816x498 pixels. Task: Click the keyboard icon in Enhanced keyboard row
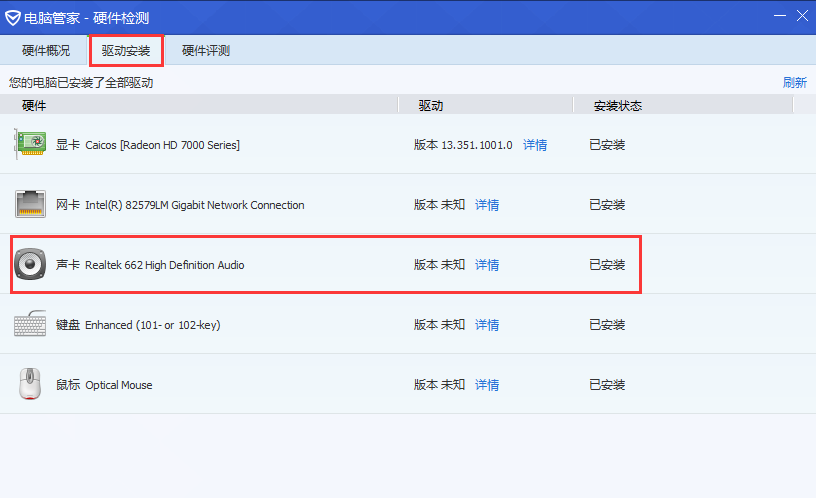point(30,324)
